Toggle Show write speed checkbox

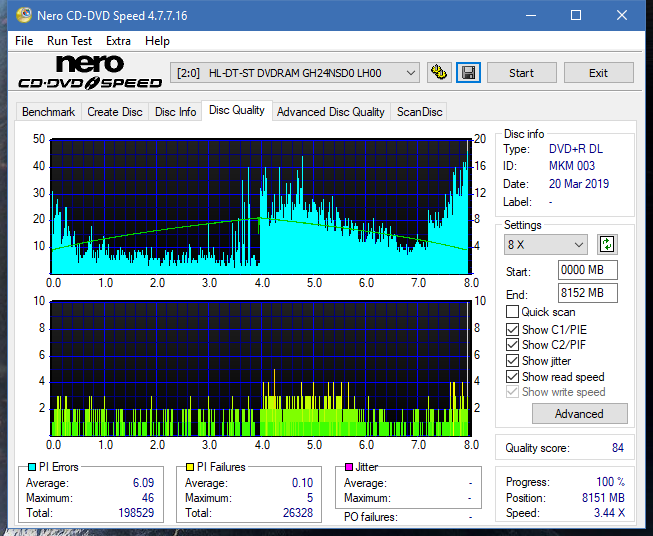[x=512, y=392]
